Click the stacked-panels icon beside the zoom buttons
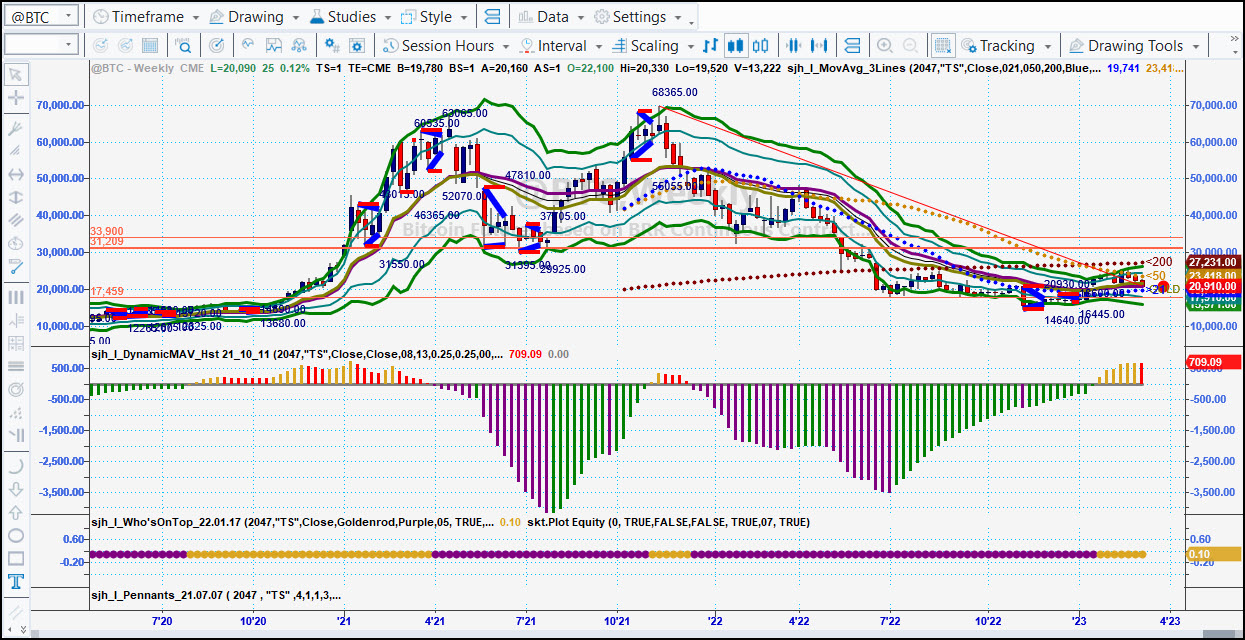Image resolution: width=1245 pixels, height=640 pixels. coord(852,45)
